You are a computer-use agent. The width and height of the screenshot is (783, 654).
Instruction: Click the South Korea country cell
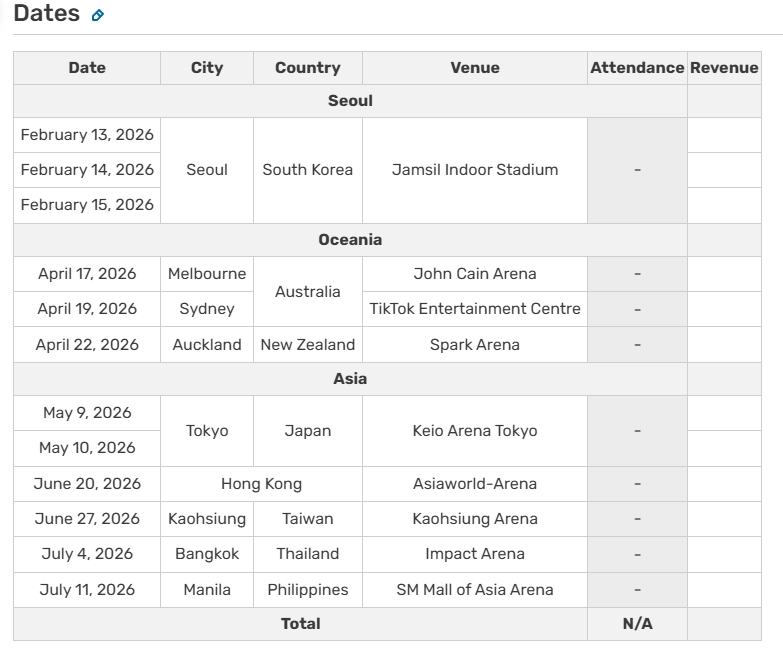tap(308, 170)
